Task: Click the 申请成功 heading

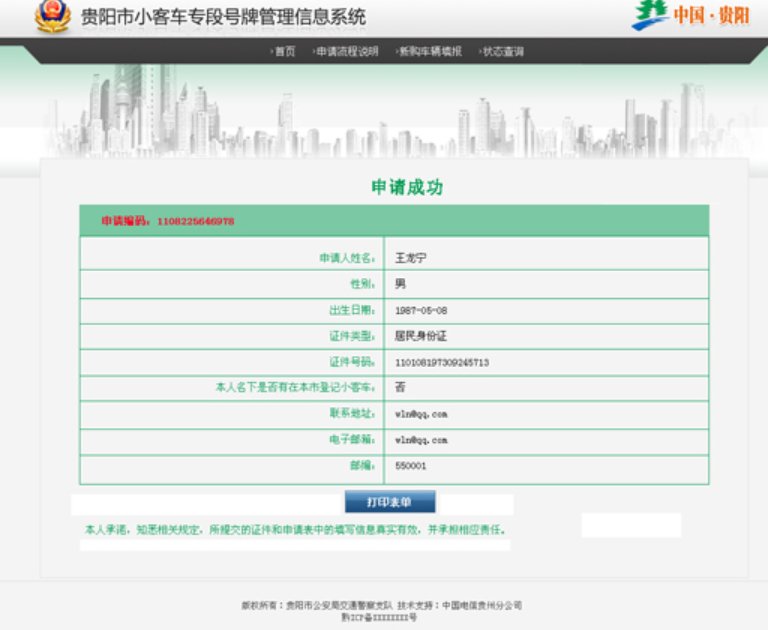Action: click(407, 187)
